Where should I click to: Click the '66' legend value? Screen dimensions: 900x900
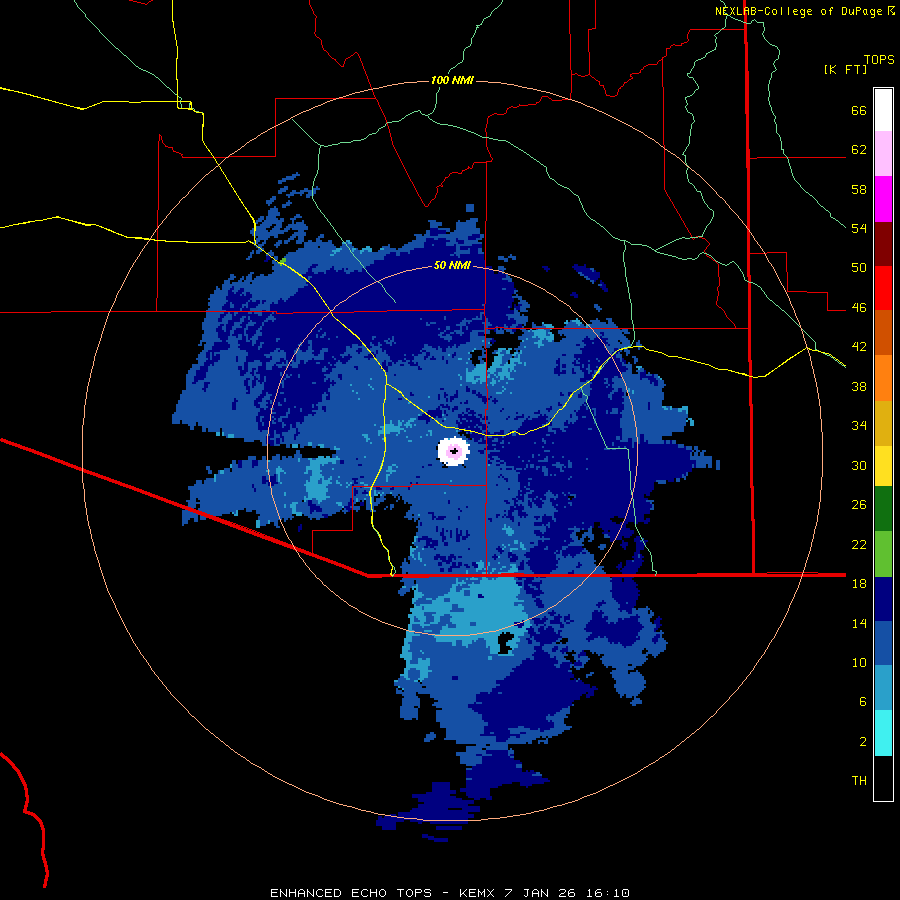tap(859, 111)
